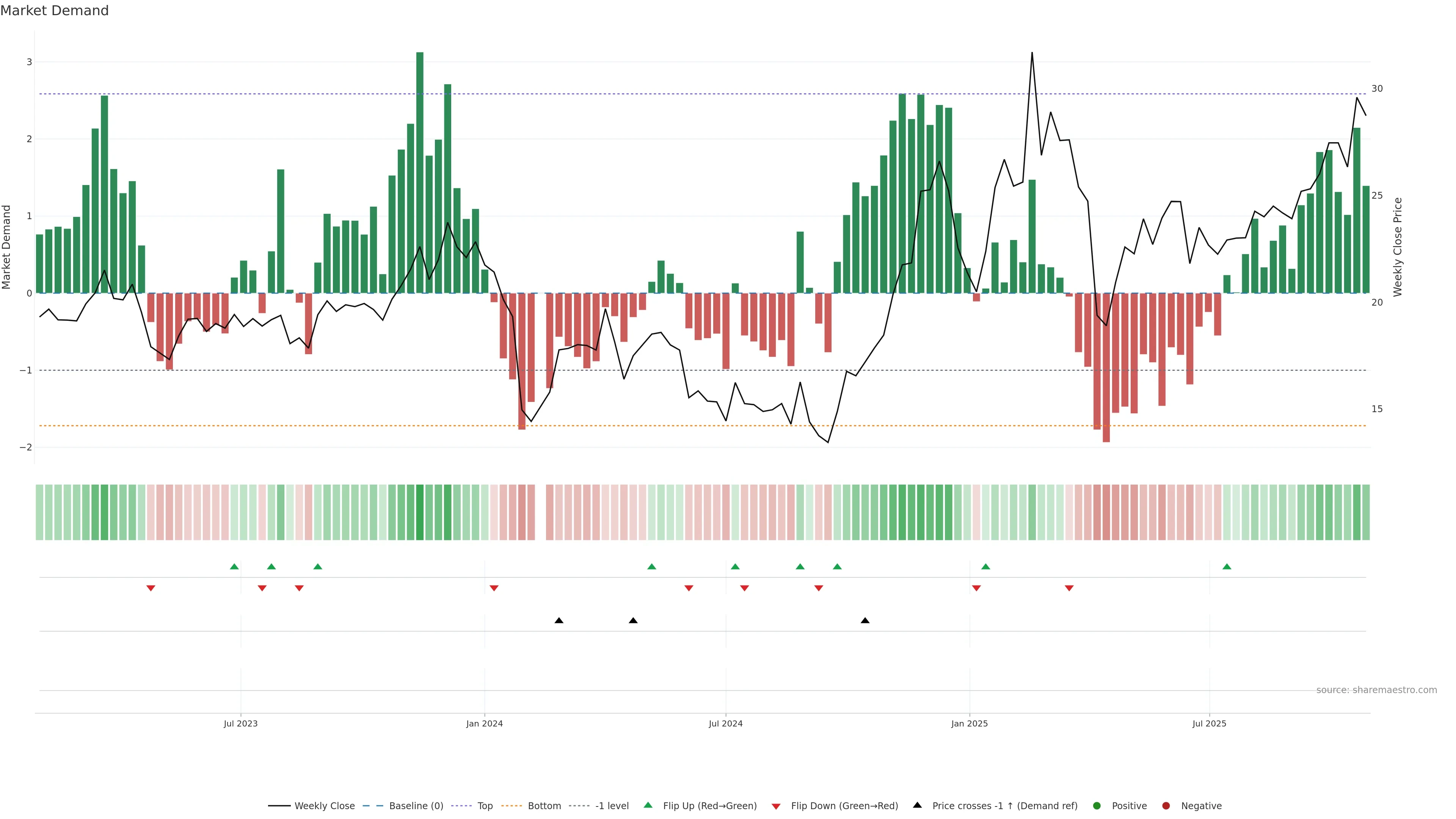Click black triangle Price crosses legend icon

pyautogui.click(x=917, y=805)
